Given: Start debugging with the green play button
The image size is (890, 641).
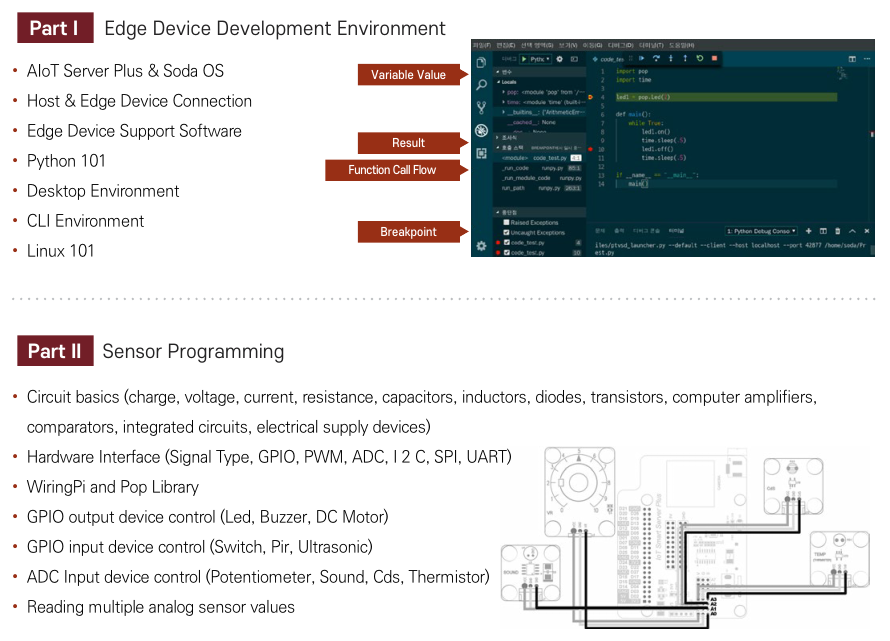Looking at the screenshot, I should [524, 59].
